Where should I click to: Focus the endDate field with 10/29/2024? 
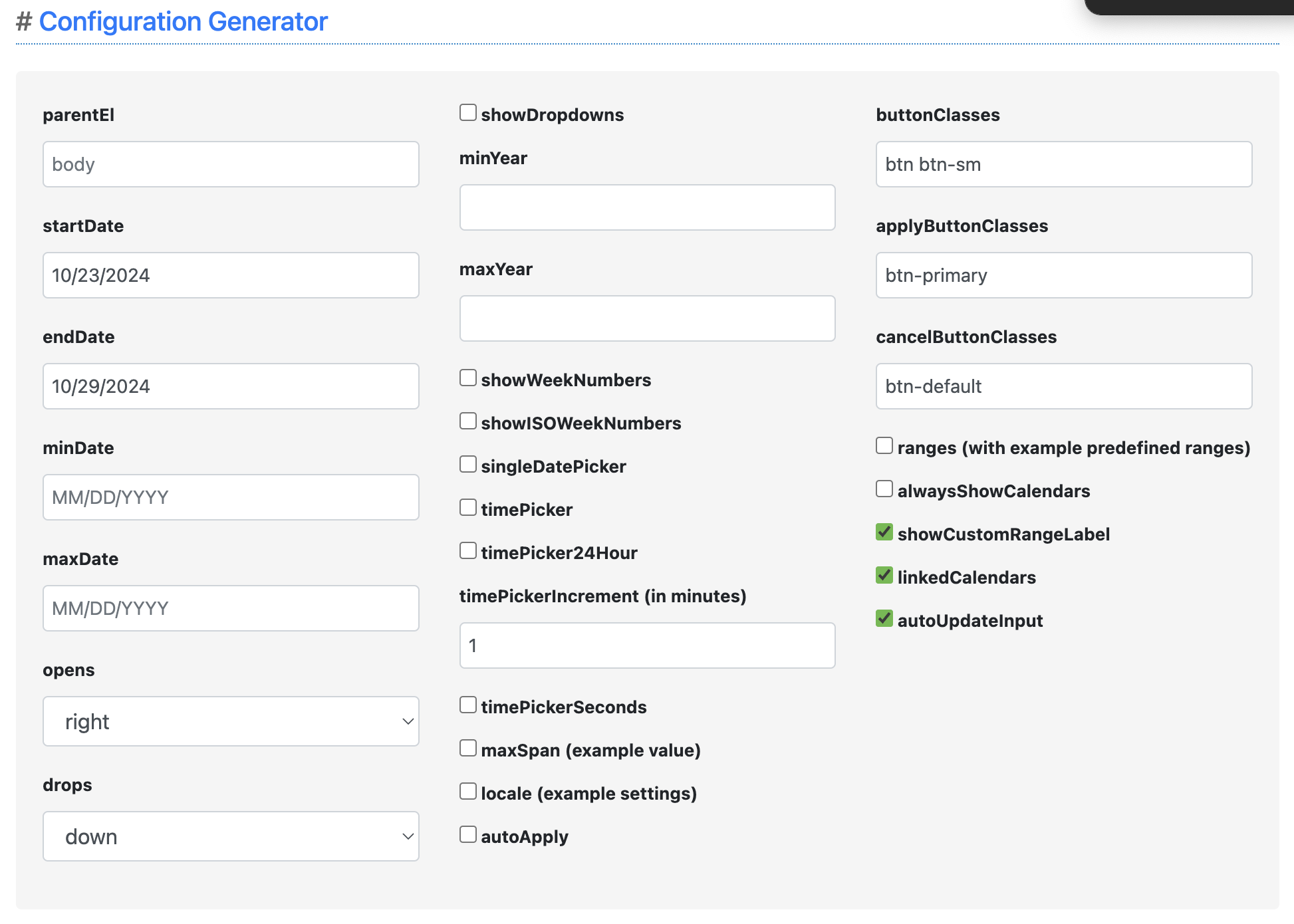[231, 386]
